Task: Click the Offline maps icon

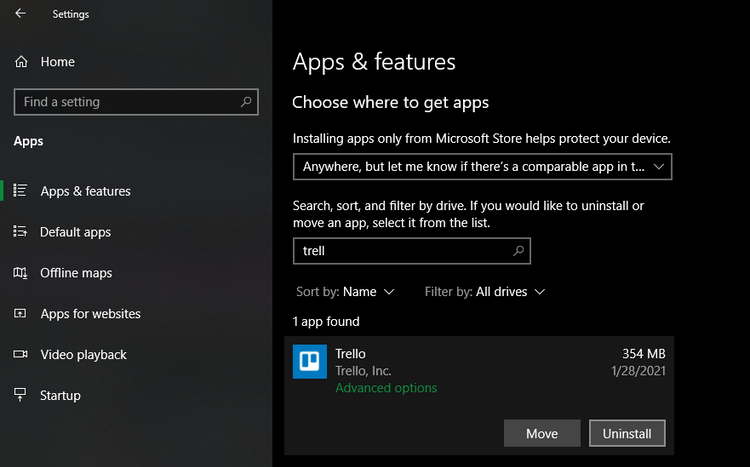Action: point(20,273)
